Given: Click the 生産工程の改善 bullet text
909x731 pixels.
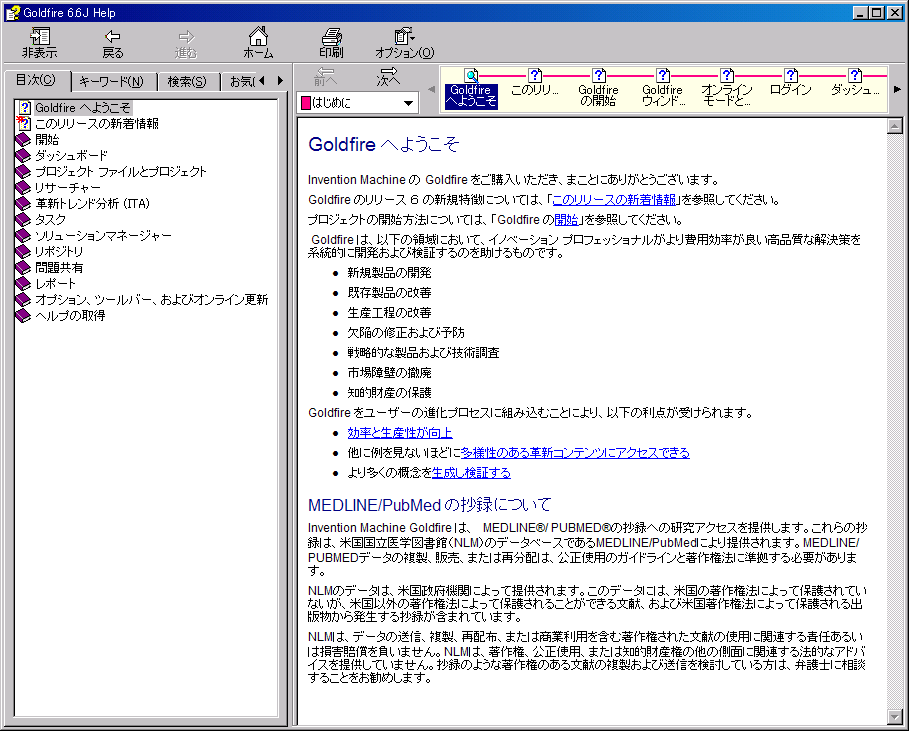Looking at the screenshot, I should [389, 313].
